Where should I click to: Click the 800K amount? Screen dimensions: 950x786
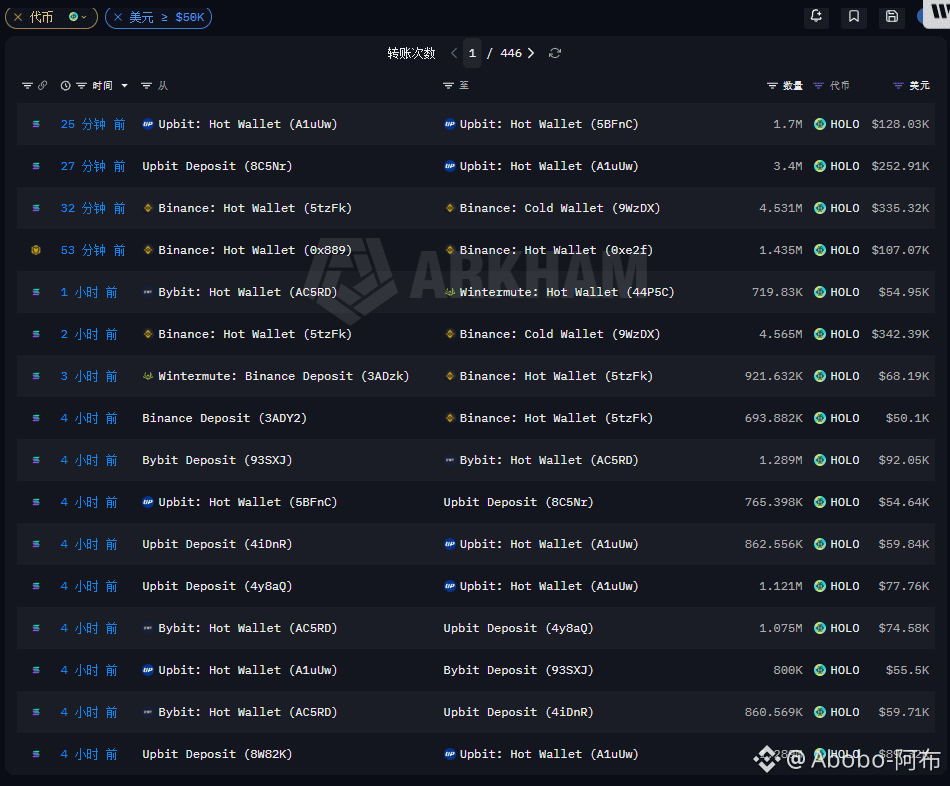(x=788, y=670)
